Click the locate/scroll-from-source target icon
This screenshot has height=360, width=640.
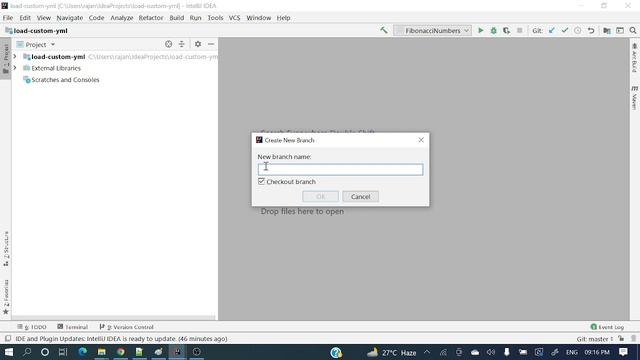click(x=168, y=44)
